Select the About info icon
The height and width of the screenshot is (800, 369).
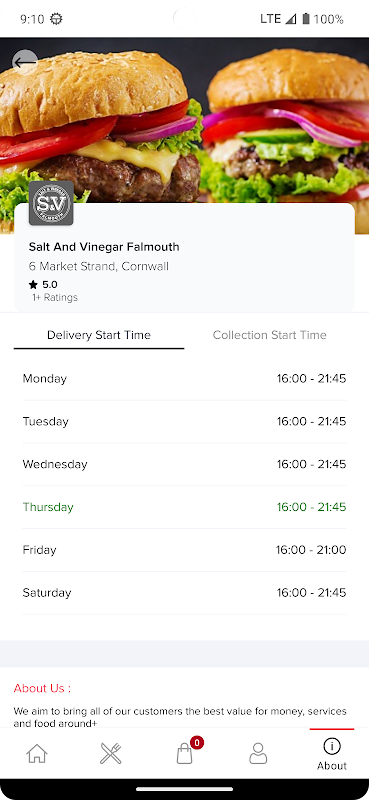click(x=332, y=746)
